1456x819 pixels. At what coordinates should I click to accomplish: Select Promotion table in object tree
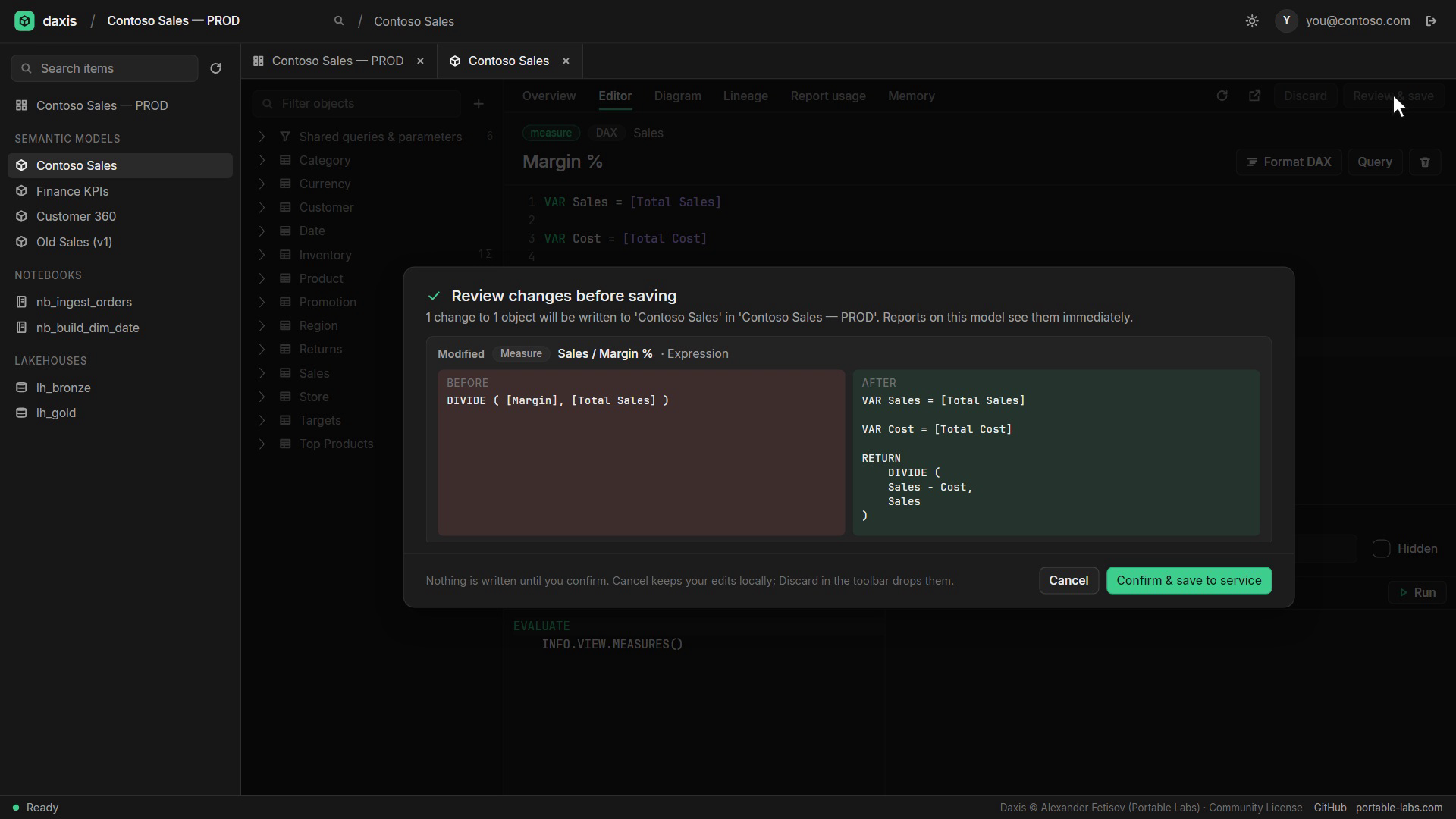click(328, 302)
